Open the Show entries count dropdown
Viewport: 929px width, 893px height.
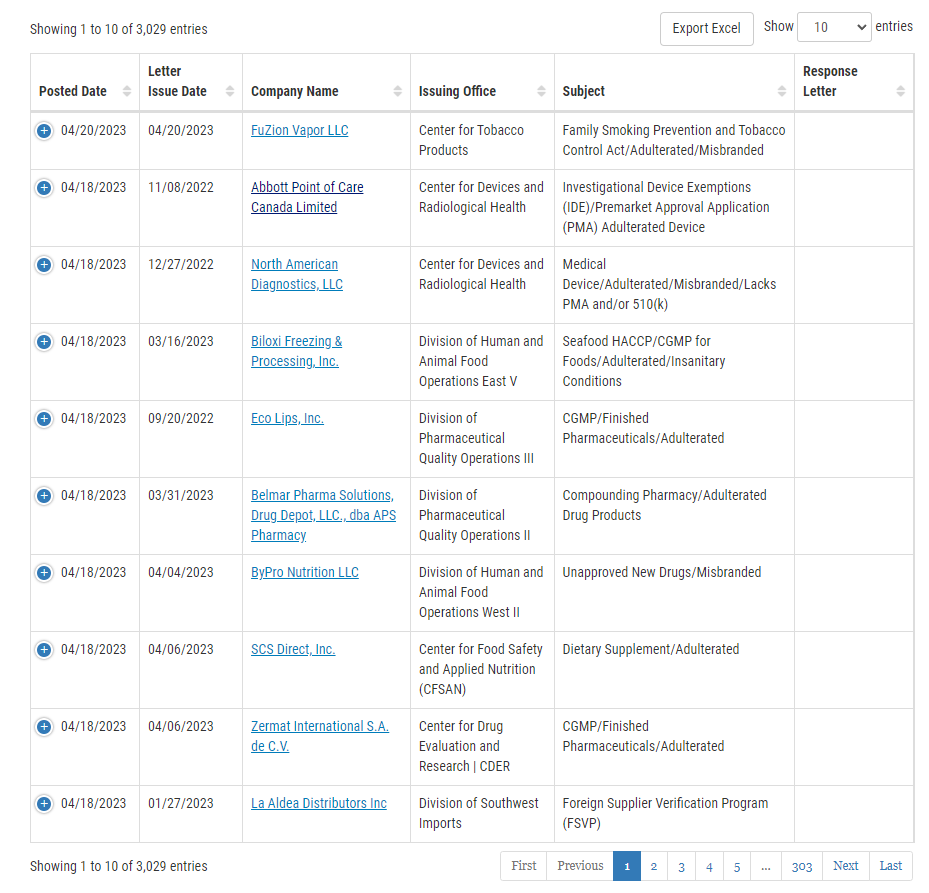(x=834, y=27)
